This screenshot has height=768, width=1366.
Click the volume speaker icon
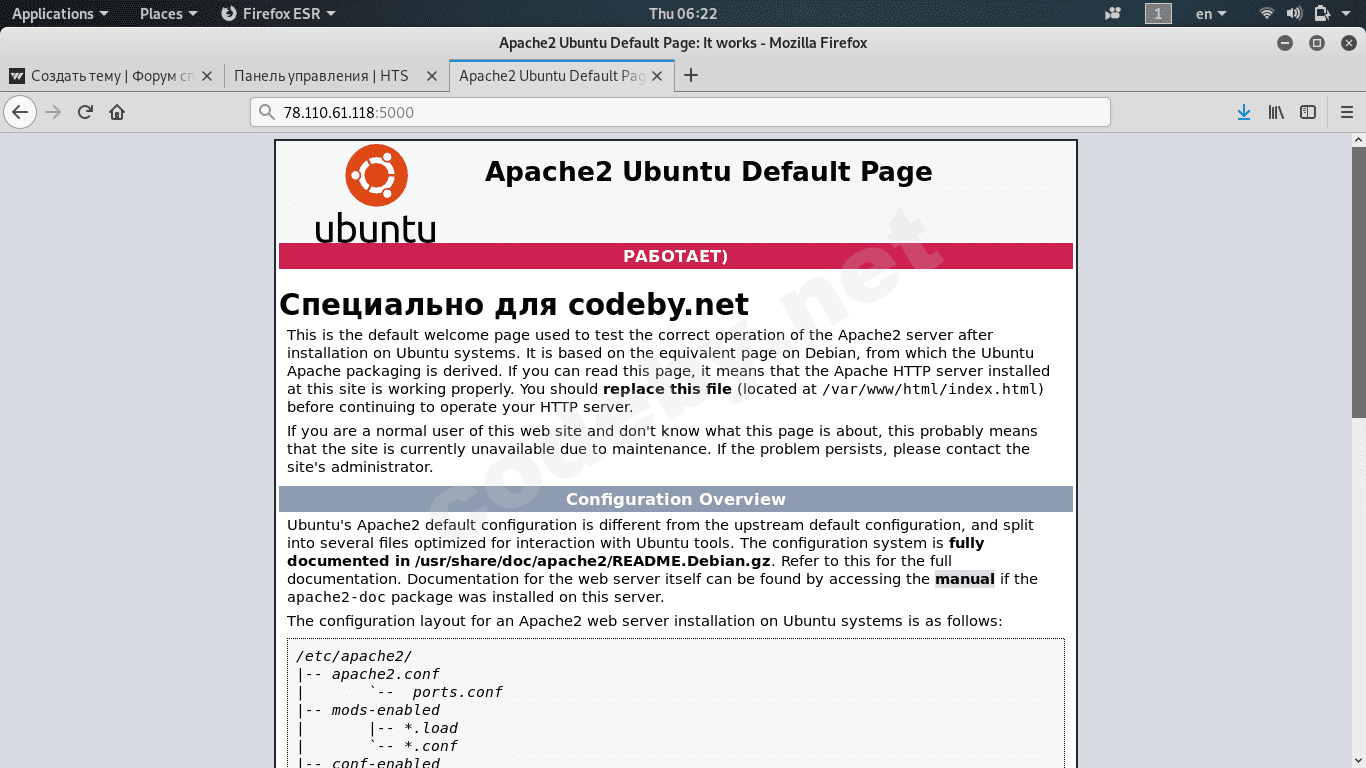(x=1294, y=14)
